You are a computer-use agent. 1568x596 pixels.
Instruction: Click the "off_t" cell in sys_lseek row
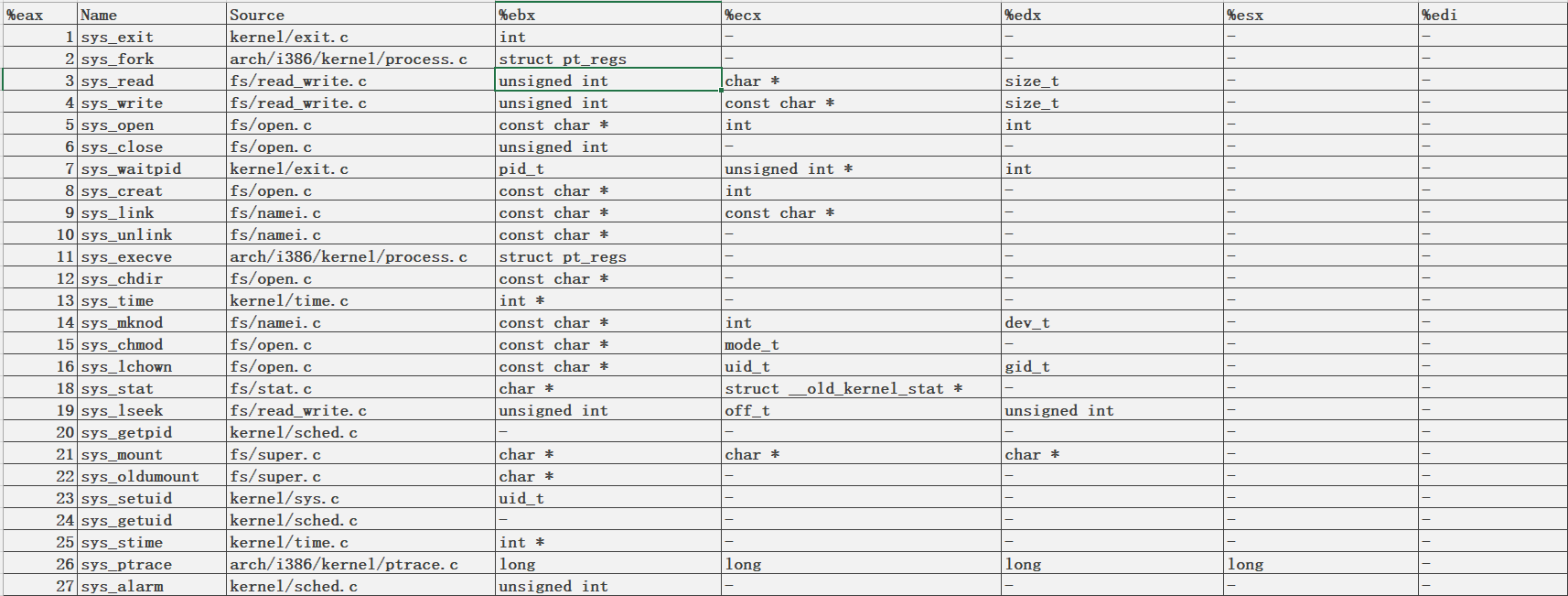pos(860,410)
